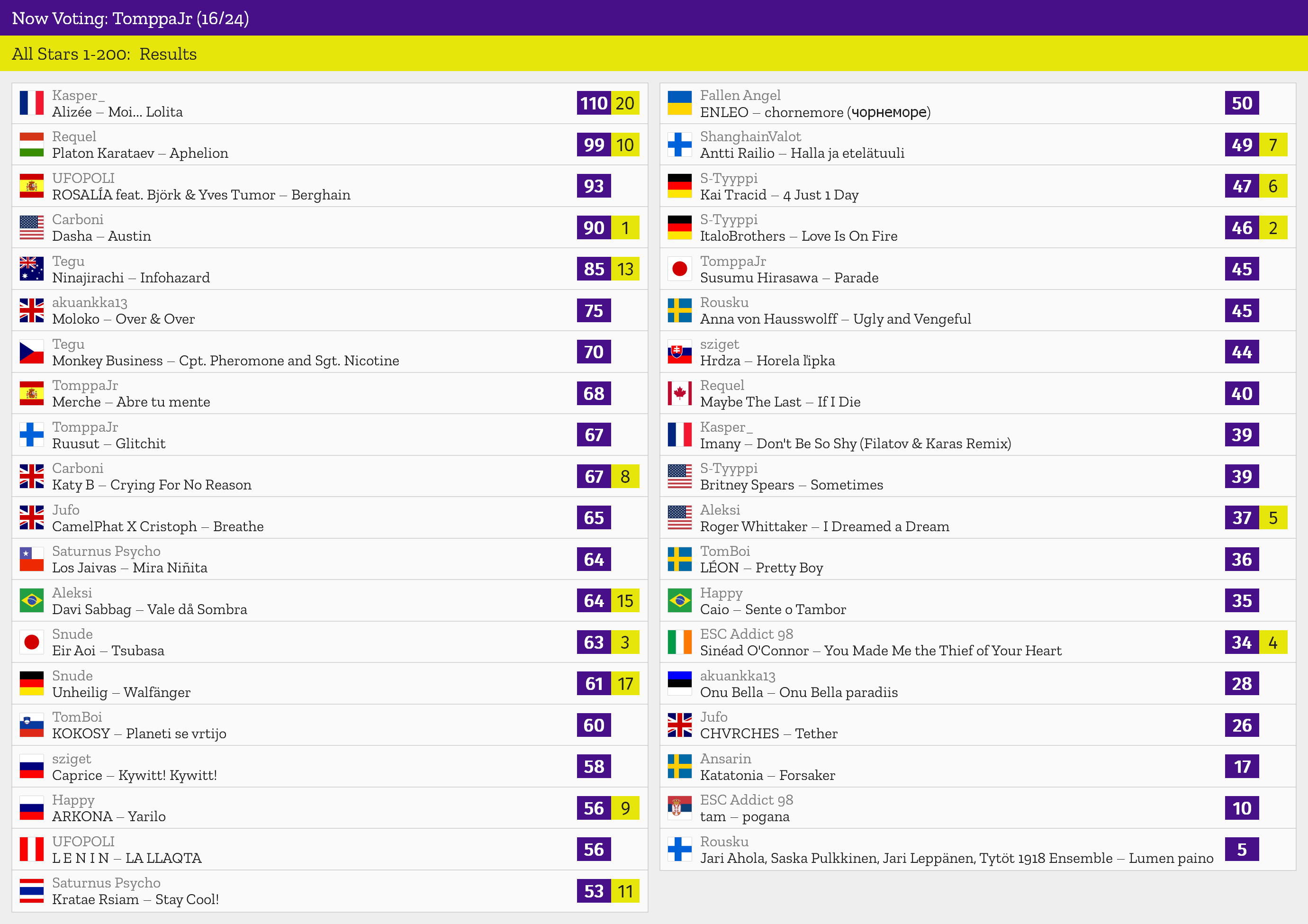Click the Russian flag next to Caprice – Kywitt! Kywitt!
Image resolution: width=1308 pixels, height=924 pixels.
tap(31, 767)
